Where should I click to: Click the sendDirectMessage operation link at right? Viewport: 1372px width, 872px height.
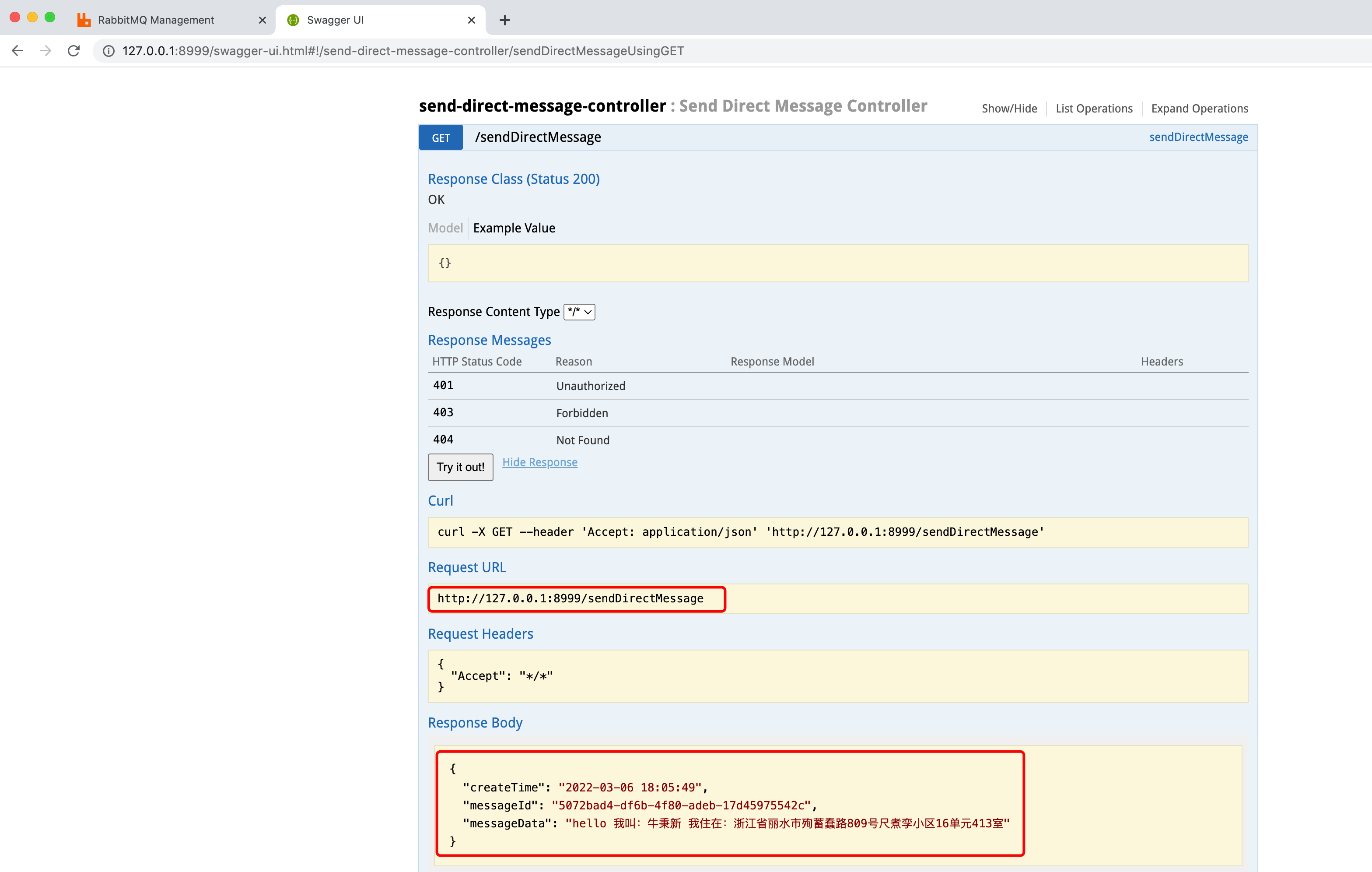tap(1198, 137)
